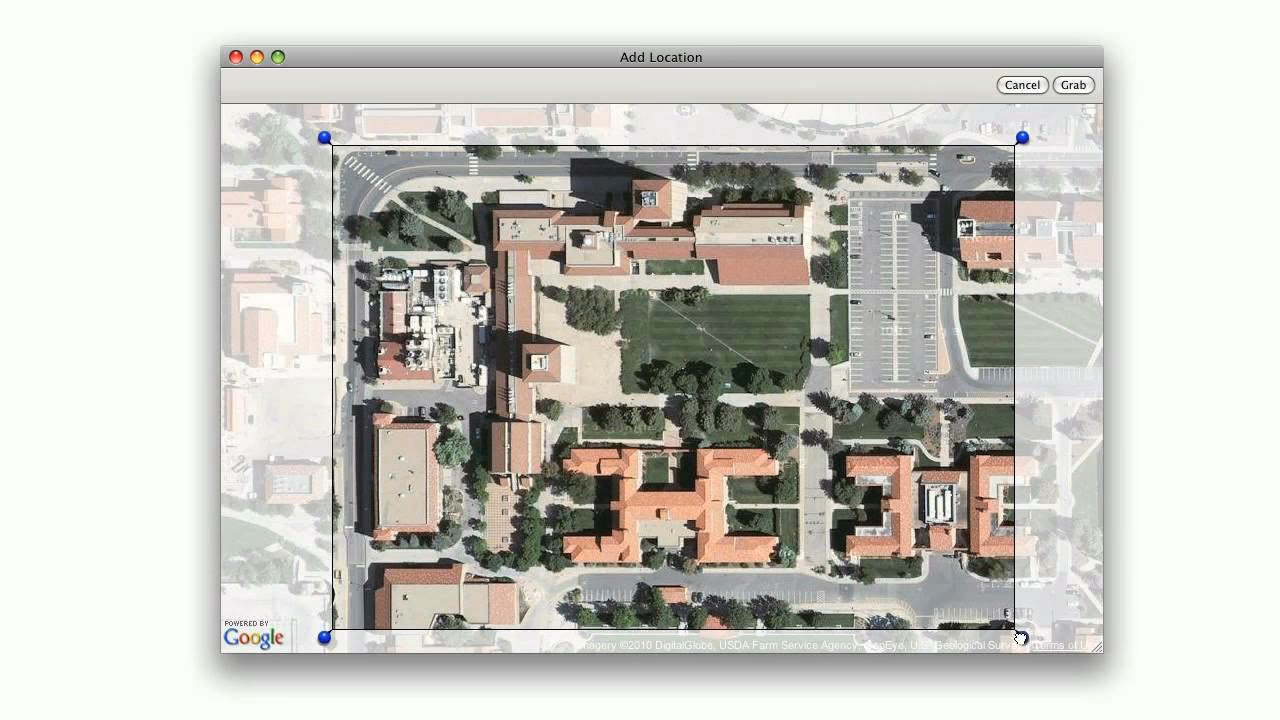
Task: Click the green zoom window control
Action: coord(277,57)
